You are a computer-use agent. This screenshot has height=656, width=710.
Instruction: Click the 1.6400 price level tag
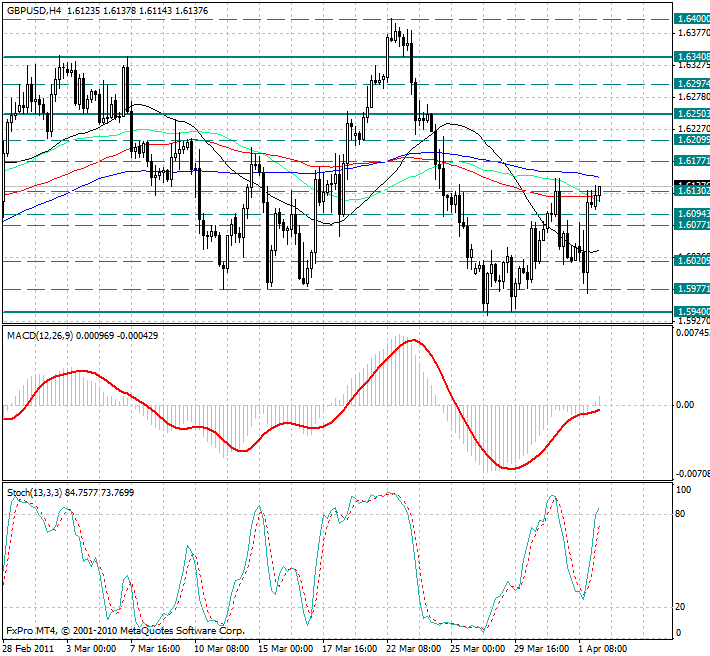point(692,19)
